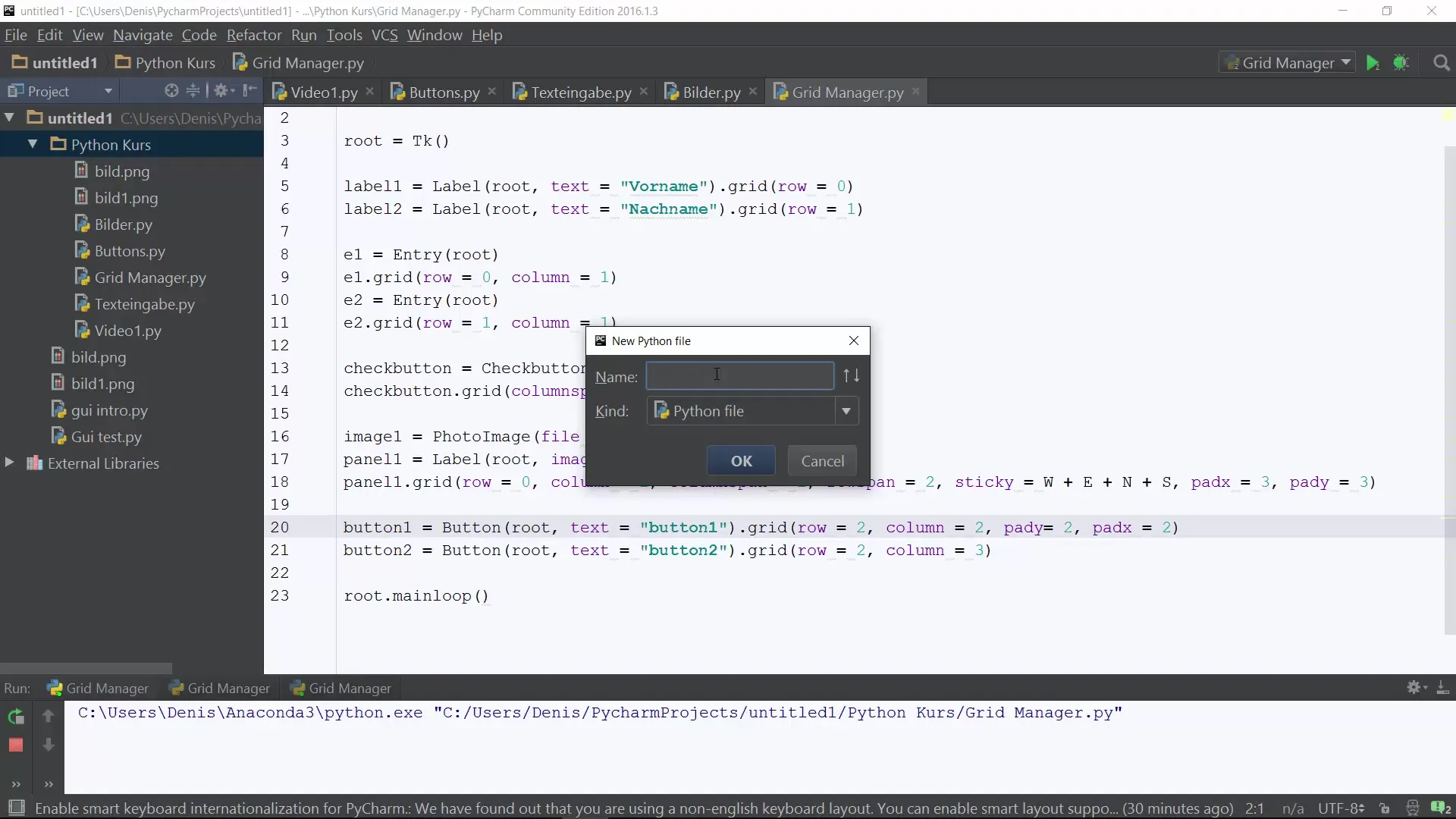Click the 2:1 cursor position in status bar
1456x819 pixels.
tap(1254, 808)
